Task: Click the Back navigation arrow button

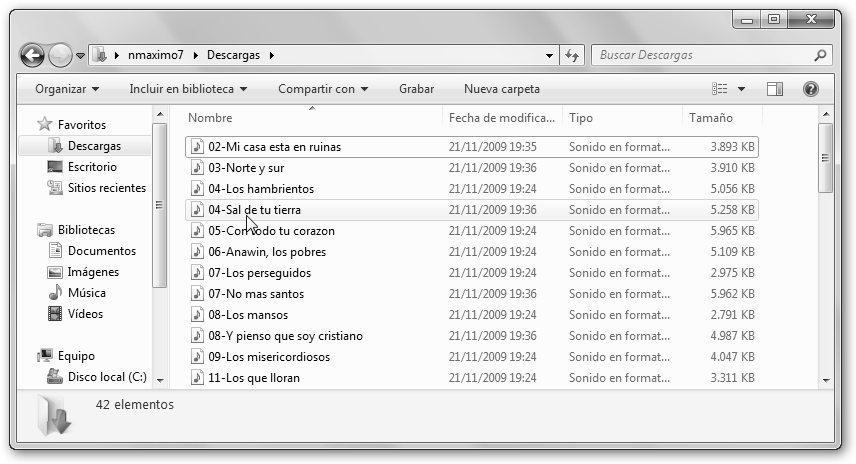Action: pyautogui.click(x=32, y=56)
